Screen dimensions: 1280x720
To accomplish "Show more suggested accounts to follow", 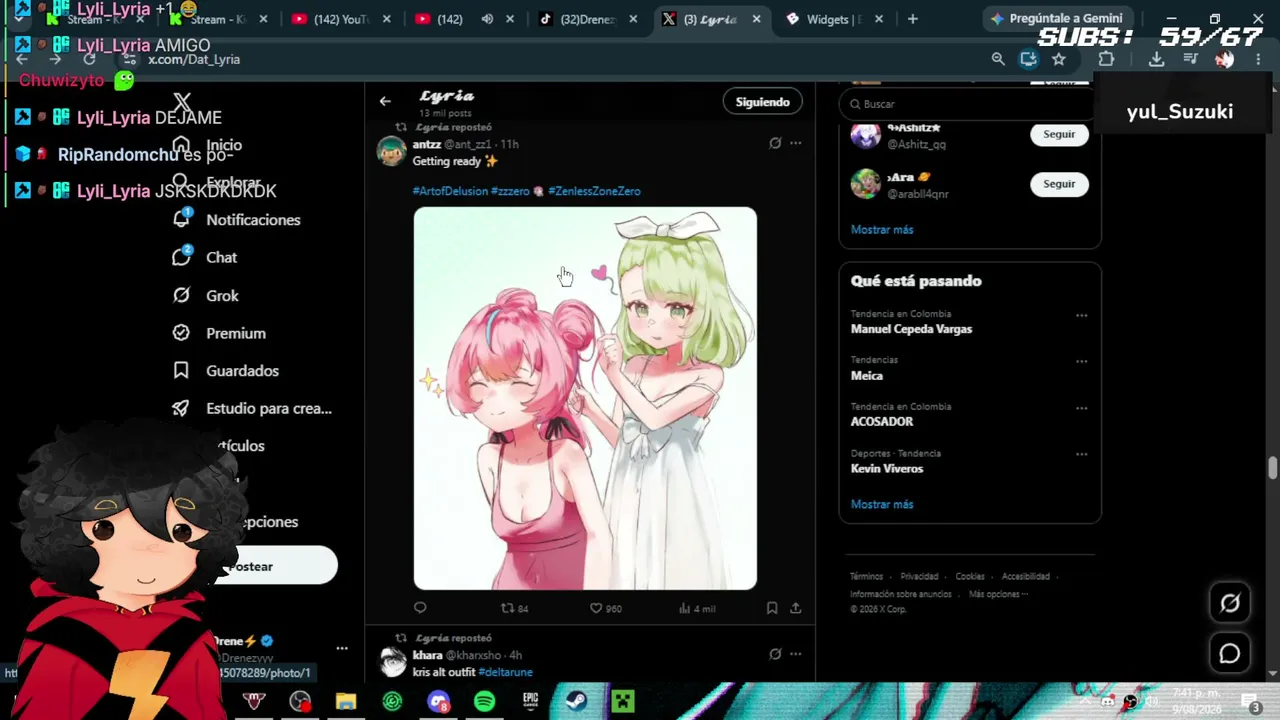I will click(882, 230).
